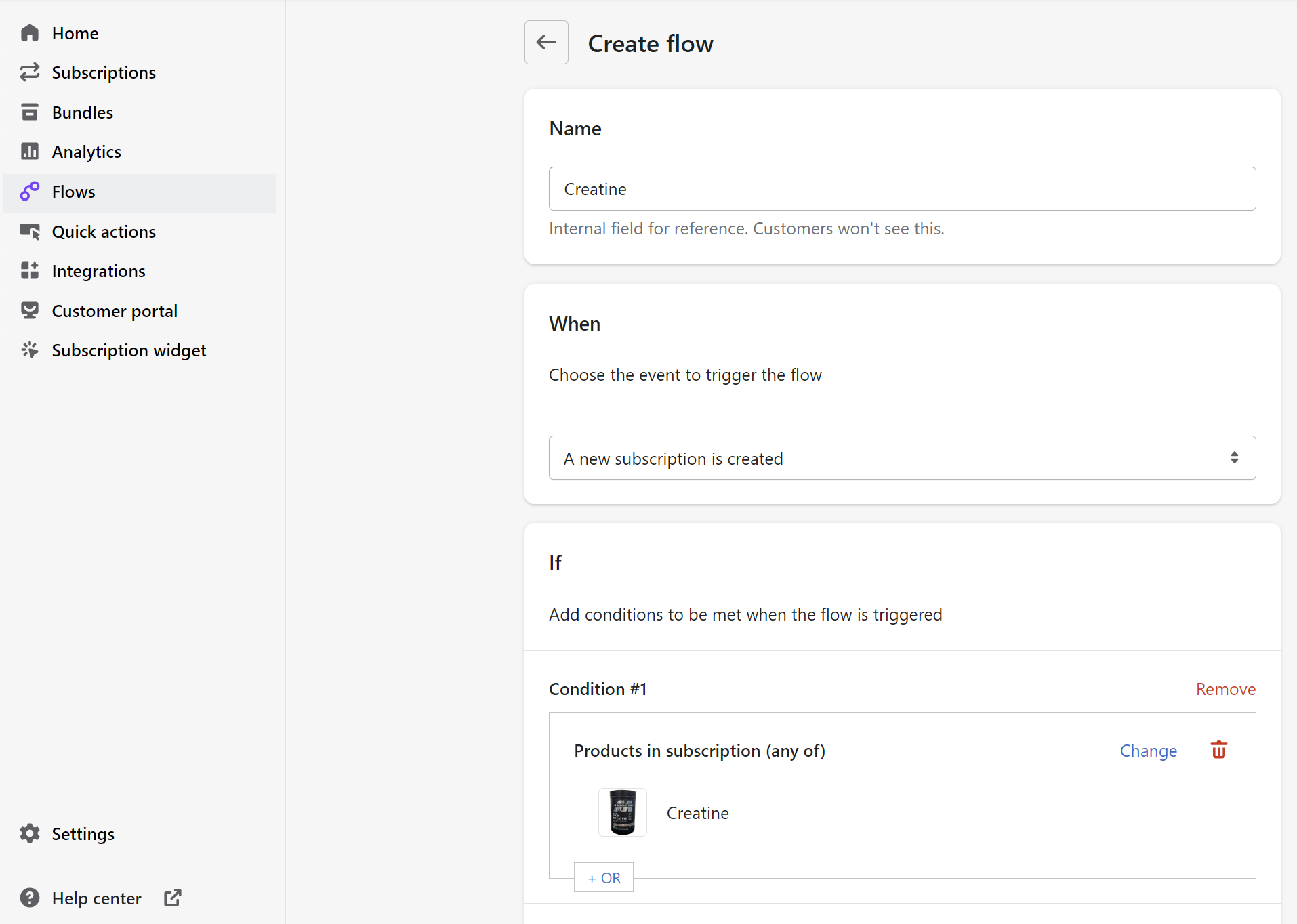Screen dimensions: 1297x924
Task: Click the Analytics chart icon
Action: tap(30, 152)
